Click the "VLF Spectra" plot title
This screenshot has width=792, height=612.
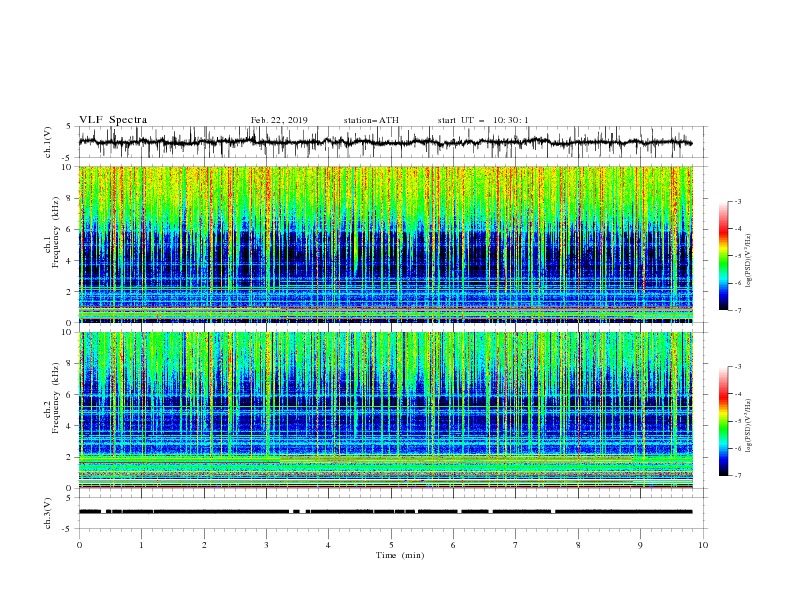pyautogui.click(x=113, y=120)
